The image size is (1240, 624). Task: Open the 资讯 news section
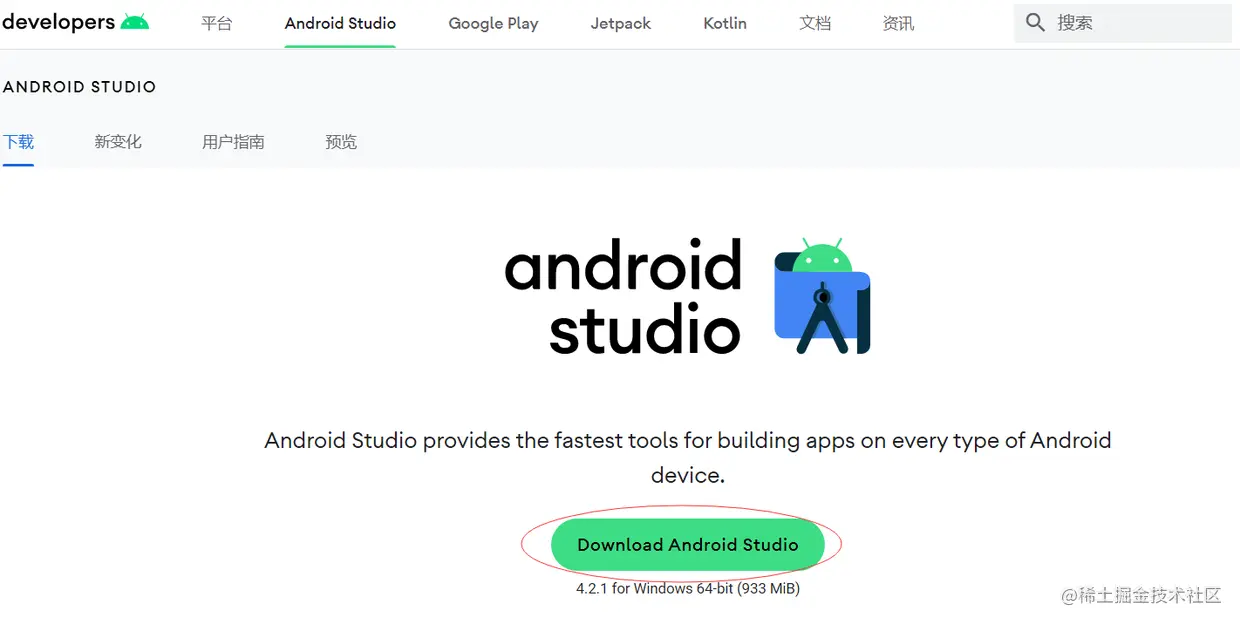[x=897, y=23]
